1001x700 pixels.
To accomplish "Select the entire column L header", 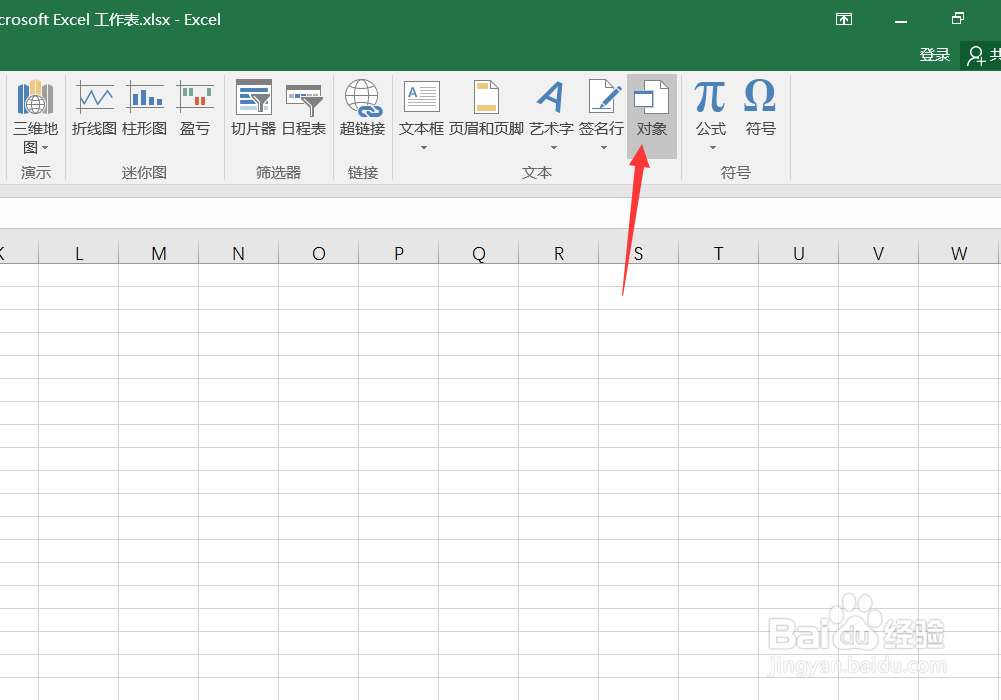I will [78, 253].
